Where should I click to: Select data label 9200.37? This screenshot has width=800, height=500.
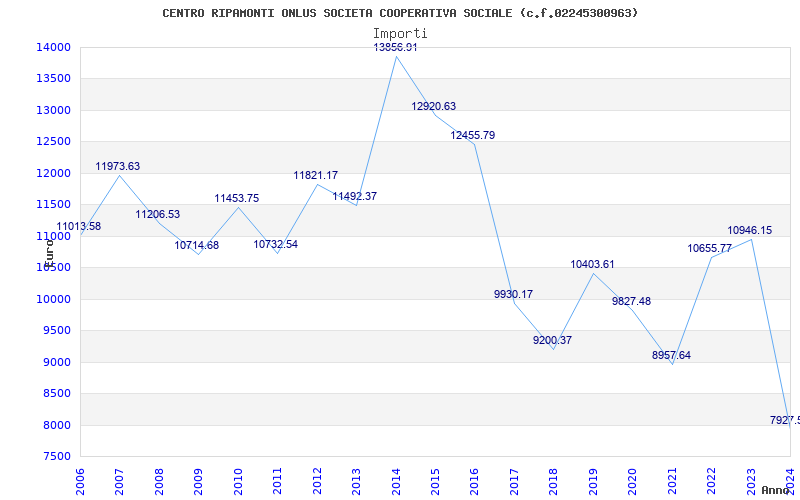click(553, 340)
